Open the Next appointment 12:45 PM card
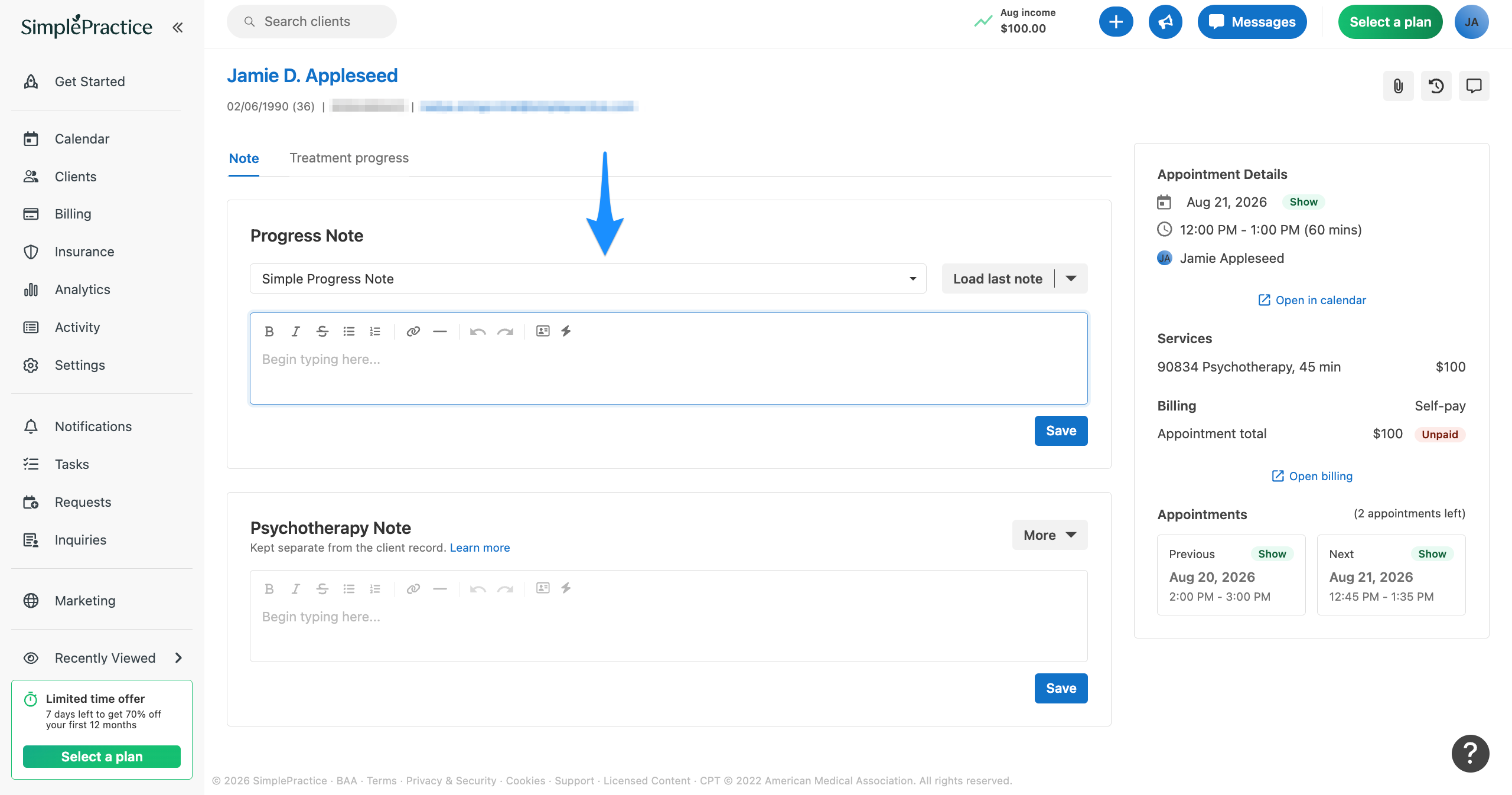 [x=1391, y=575]
